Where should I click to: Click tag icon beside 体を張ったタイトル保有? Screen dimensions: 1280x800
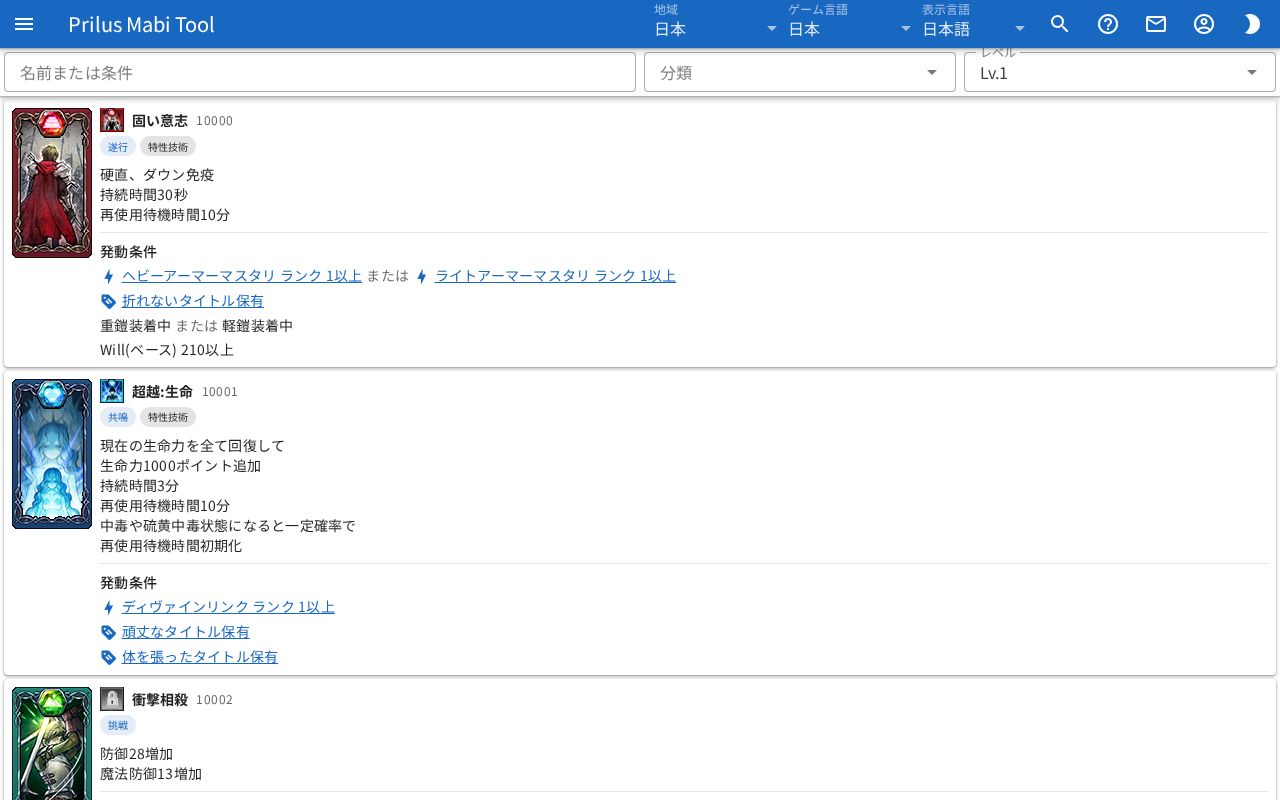pyautogui.click(x=109, y=657)
